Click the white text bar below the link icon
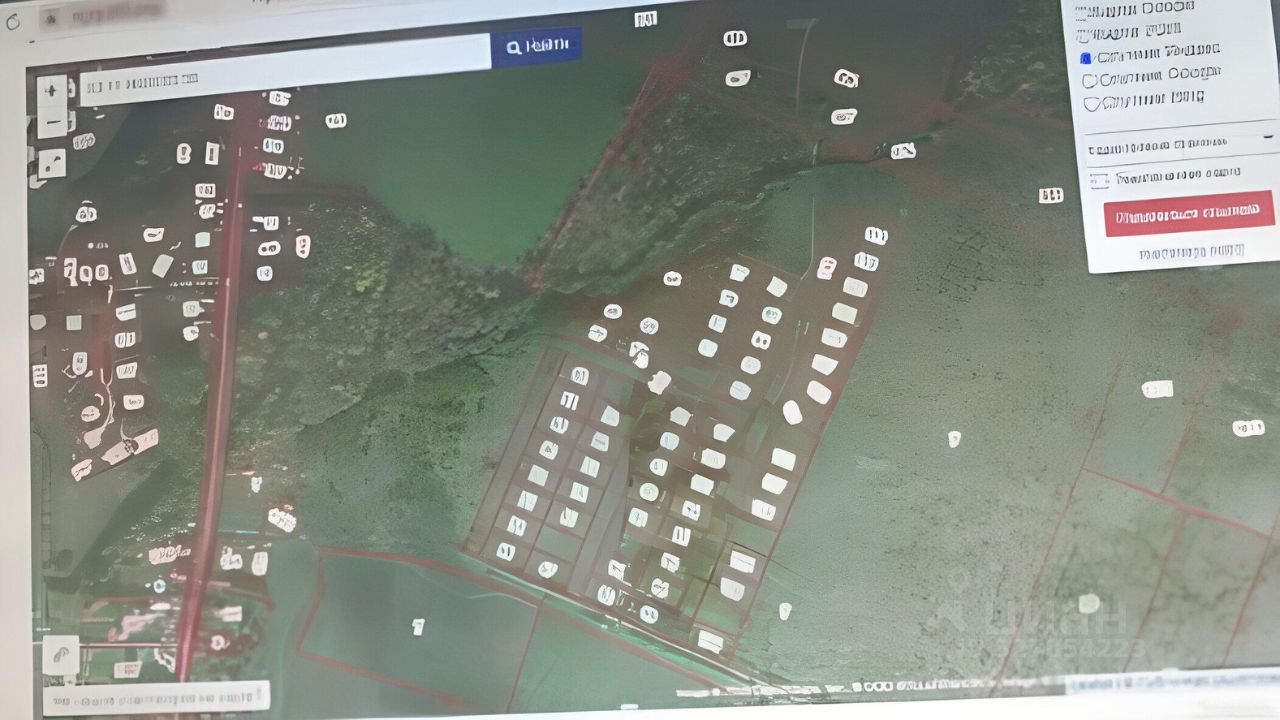The image size is (1280, 720). [x=156, y=696]
